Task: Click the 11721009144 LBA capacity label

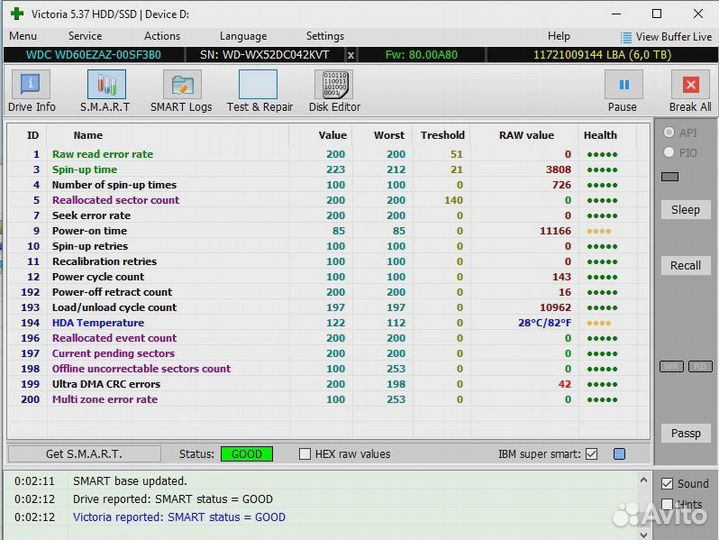Action: coord(602,55)
